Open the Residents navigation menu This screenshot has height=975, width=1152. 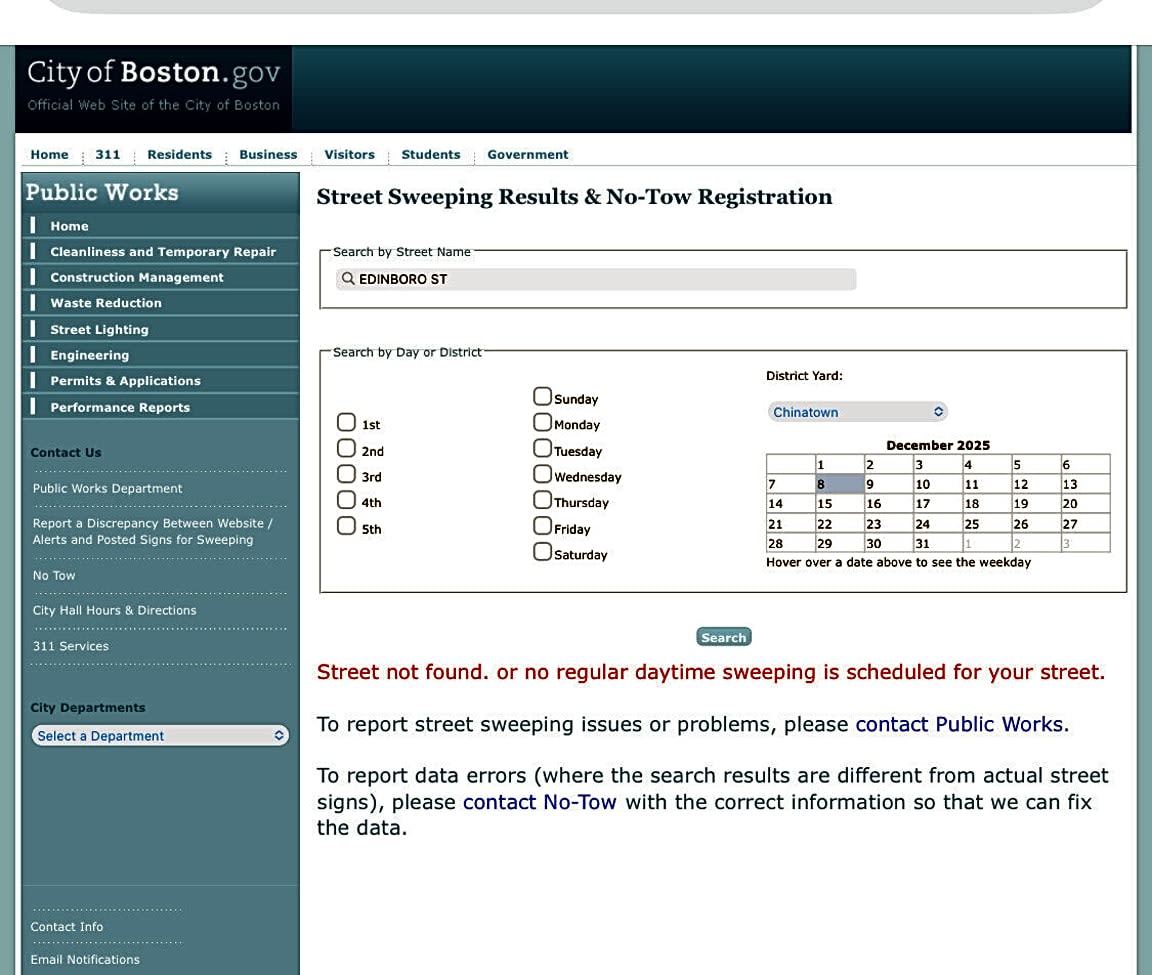point(179,155)
